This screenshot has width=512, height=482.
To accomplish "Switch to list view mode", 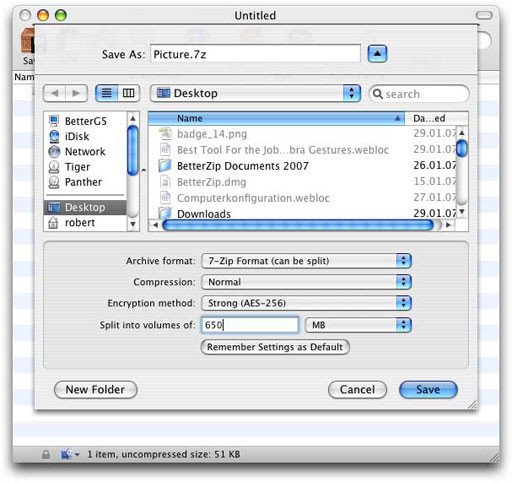I will [x=107, y=93].
